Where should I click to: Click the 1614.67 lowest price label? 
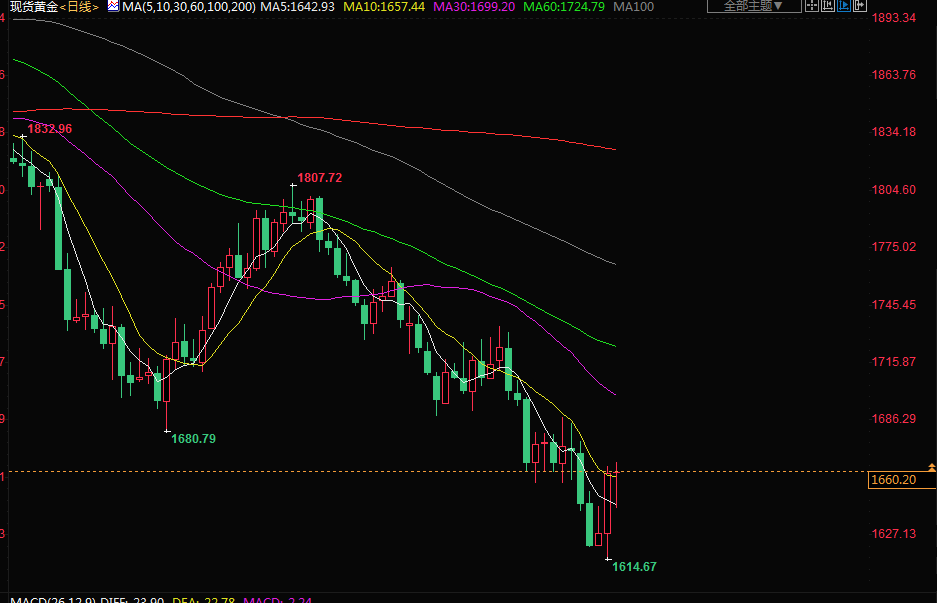tap(634, 567)
